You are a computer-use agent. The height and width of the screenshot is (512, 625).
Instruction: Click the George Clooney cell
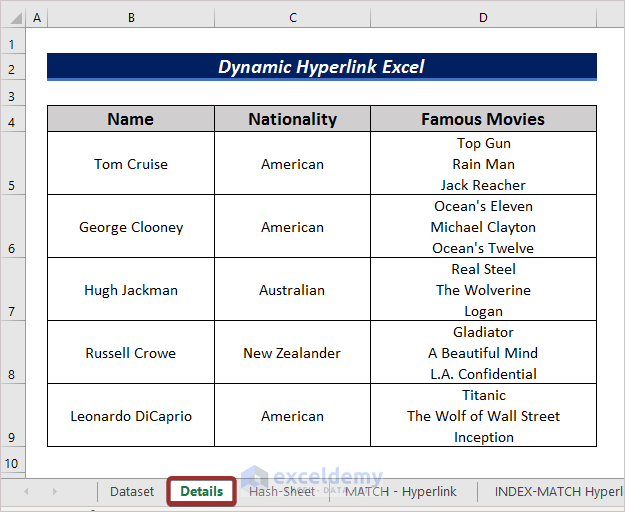[131, 226]
